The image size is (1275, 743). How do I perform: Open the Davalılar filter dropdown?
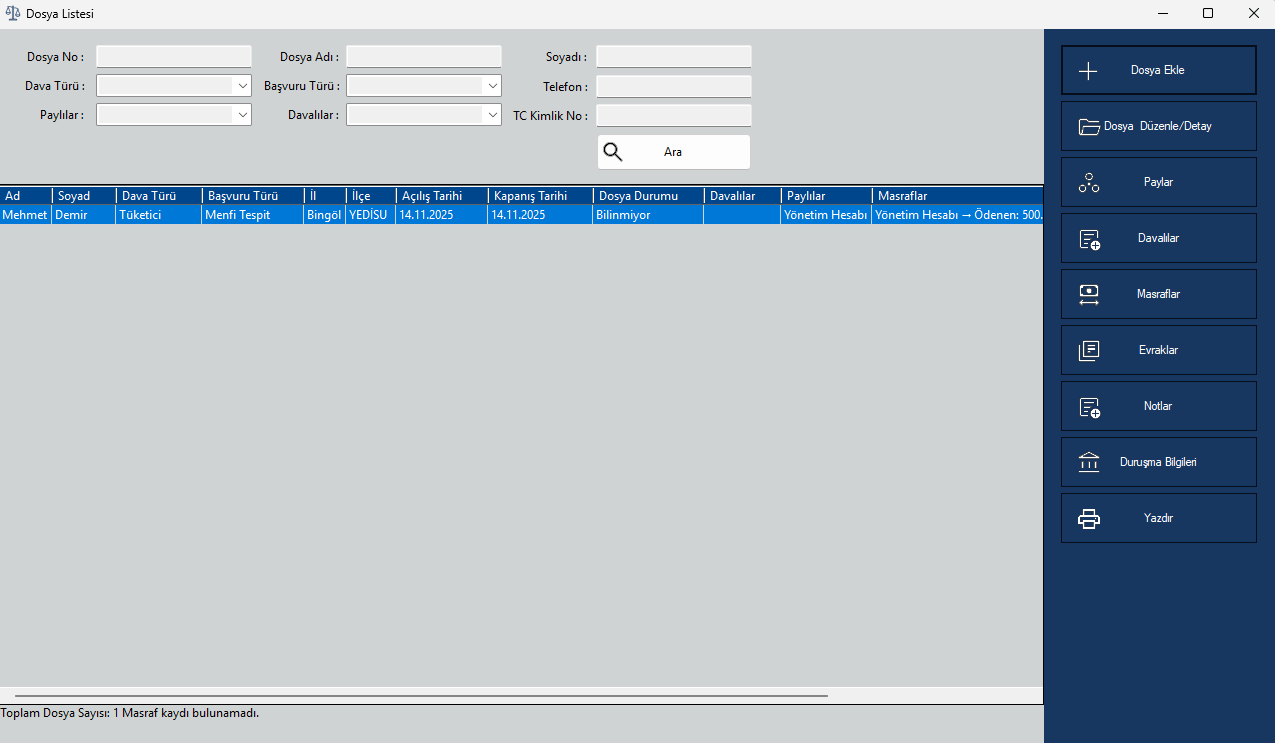492,115
